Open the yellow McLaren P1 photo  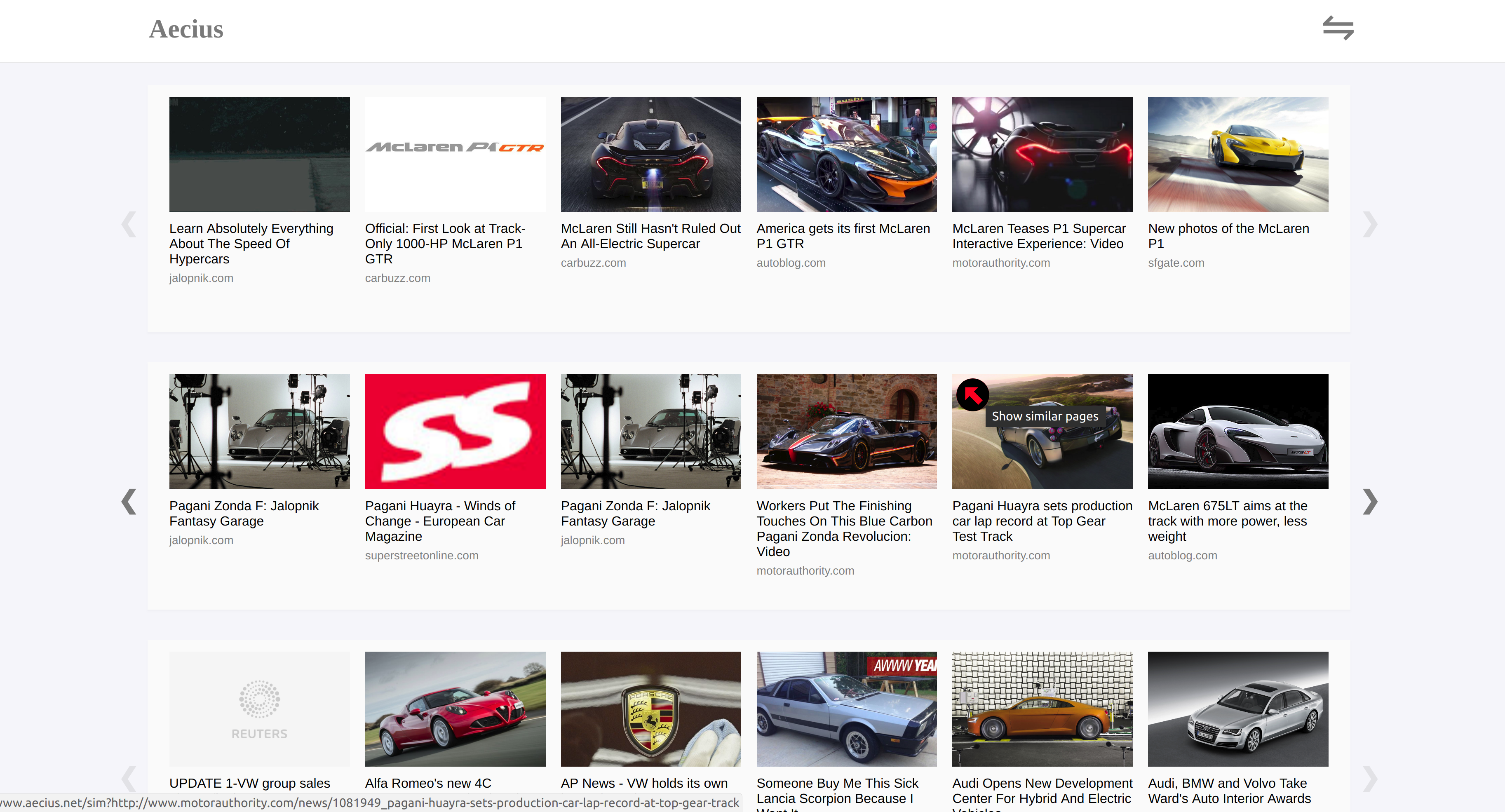(1237, 154)
